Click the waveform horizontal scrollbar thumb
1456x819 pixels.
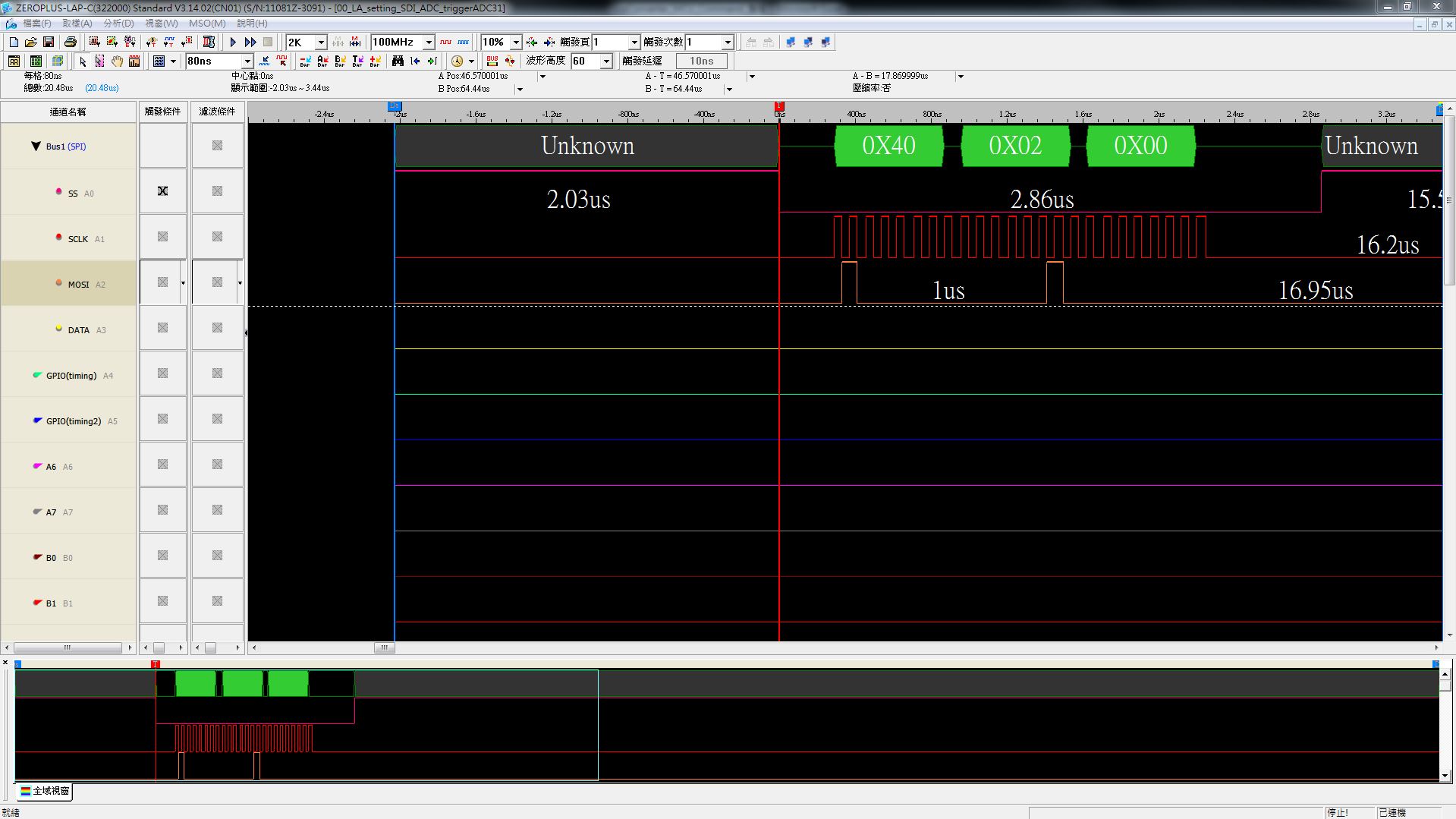pos(384,648)
